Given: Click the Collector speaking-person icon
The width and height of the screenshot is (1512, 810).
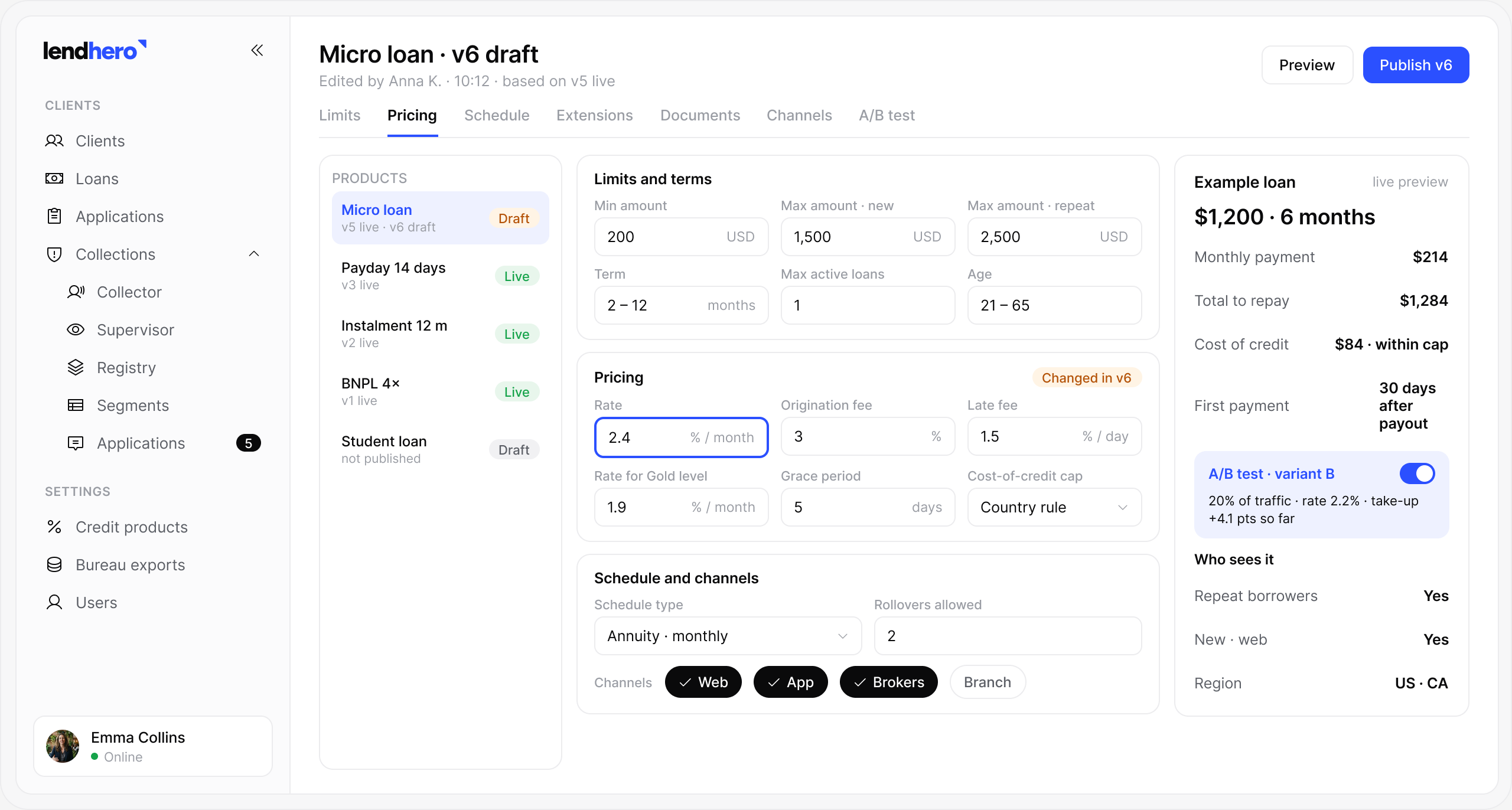Looking at the screenshot, I should 76,292.
